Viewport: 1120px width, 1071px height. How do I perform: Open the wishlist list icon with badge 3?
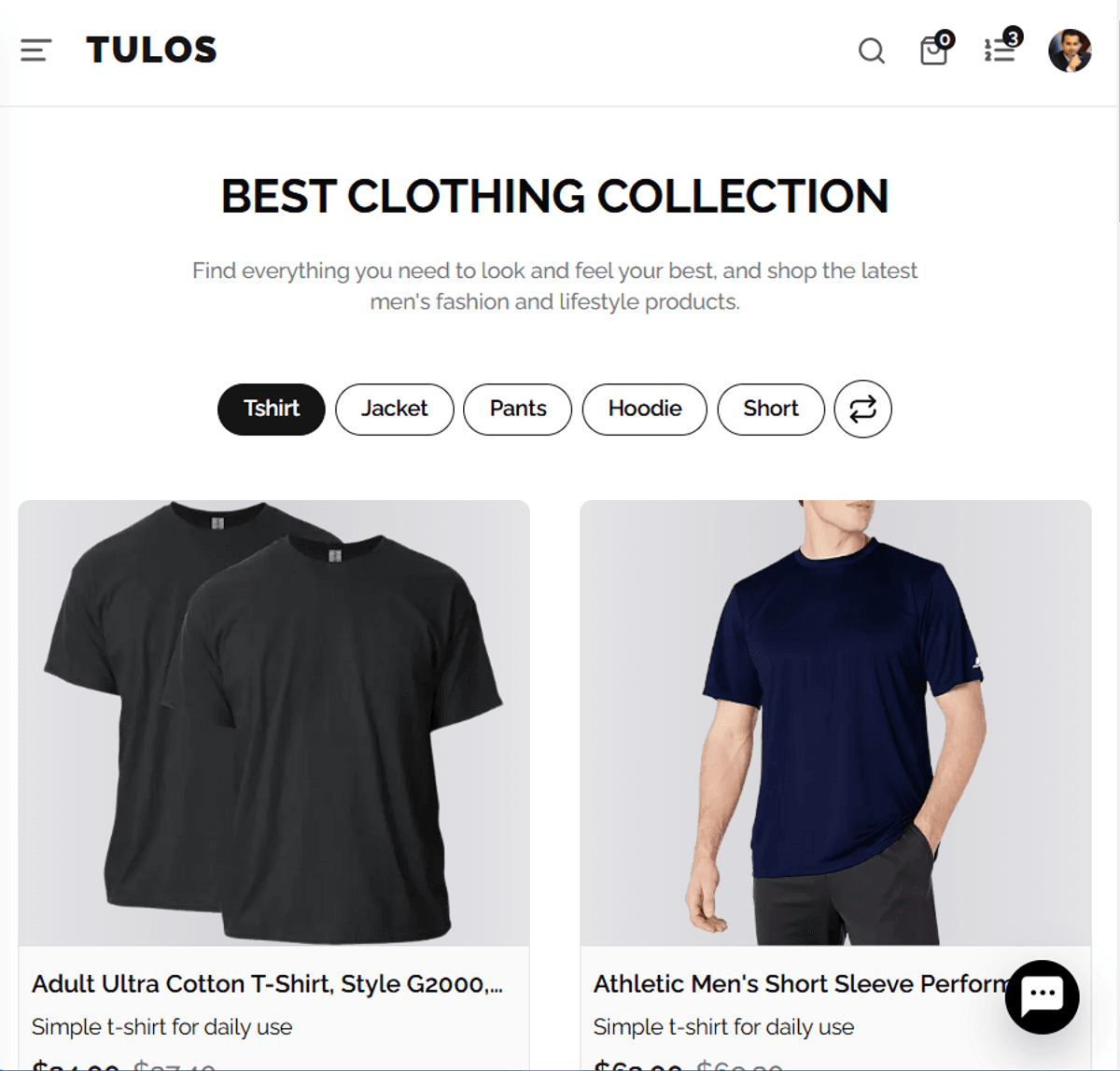pos(999,50)
